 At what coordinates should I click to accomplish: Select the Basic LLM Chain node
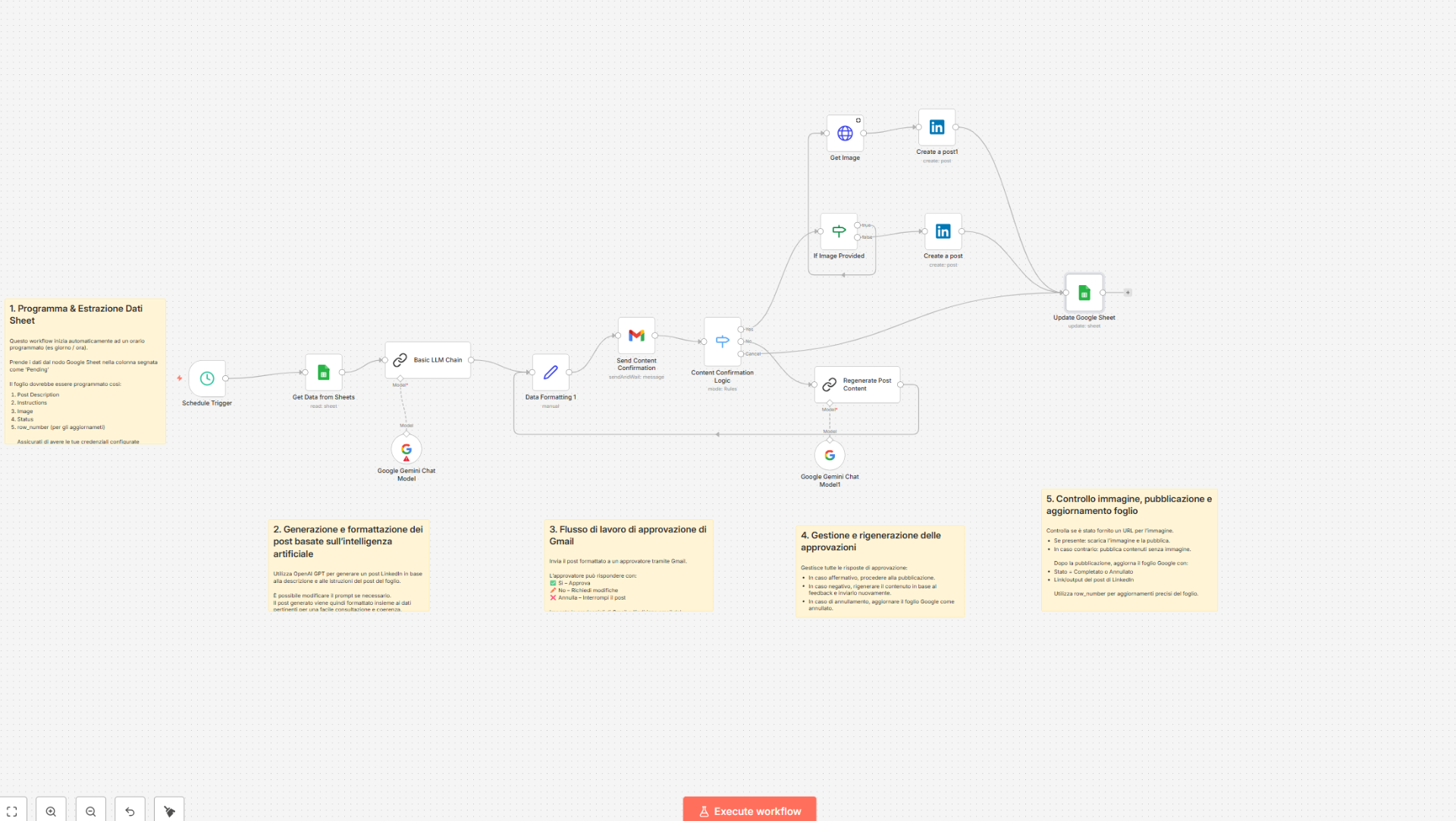[427, 360]
